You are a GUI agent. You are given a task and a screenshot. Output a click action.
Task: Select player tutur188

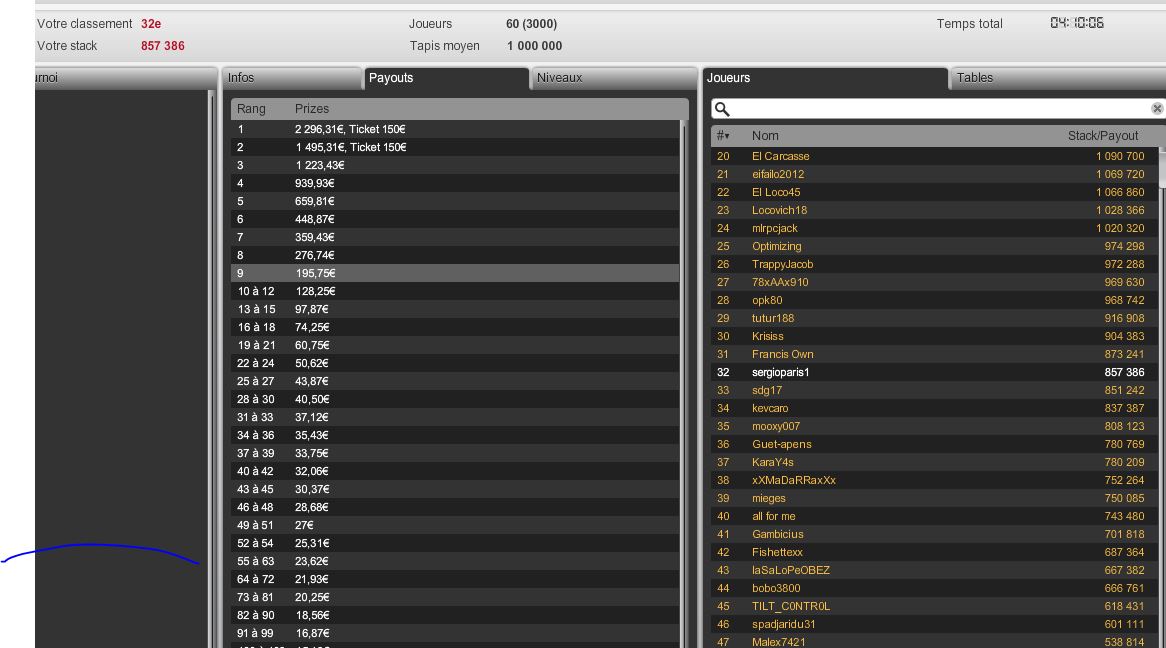tap(934, 318)
